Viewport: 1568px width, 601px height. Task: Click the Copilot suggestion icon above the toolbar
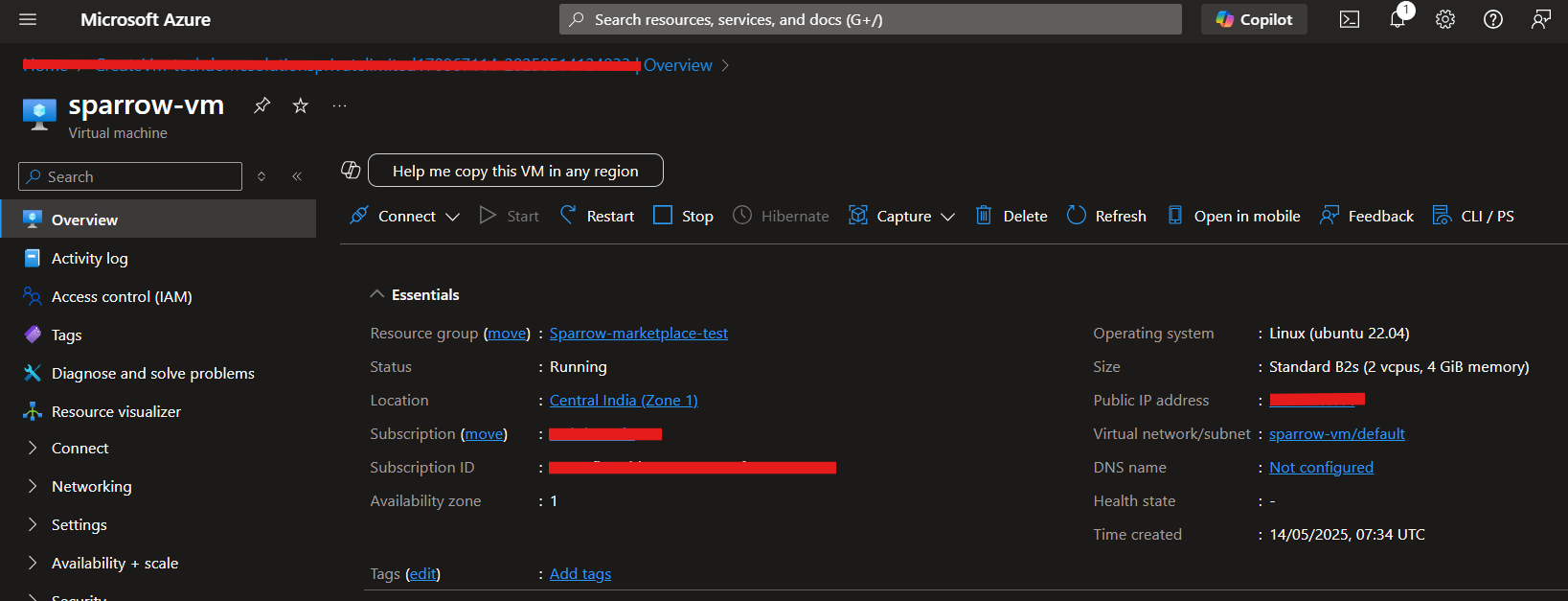coord(351,170)
